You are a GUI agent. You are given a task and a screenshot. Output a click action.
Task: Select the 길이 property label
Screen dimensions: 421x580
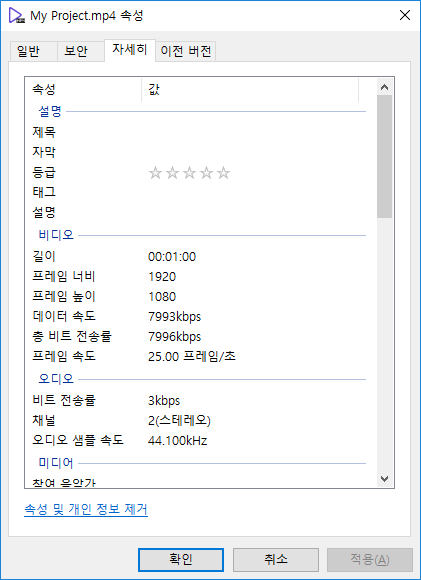click(x=44, y=256)
